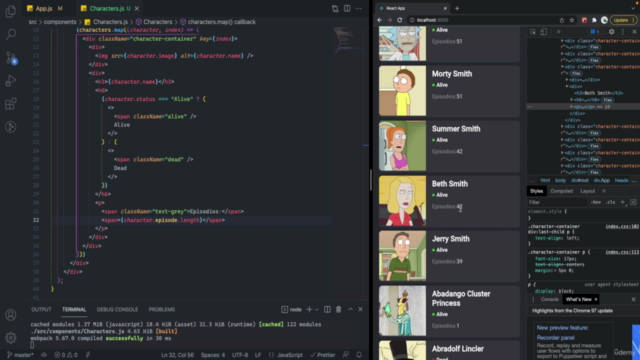Collapse the Beth Smith parent div node
The image size is (640, 360).
coord(567,87)
